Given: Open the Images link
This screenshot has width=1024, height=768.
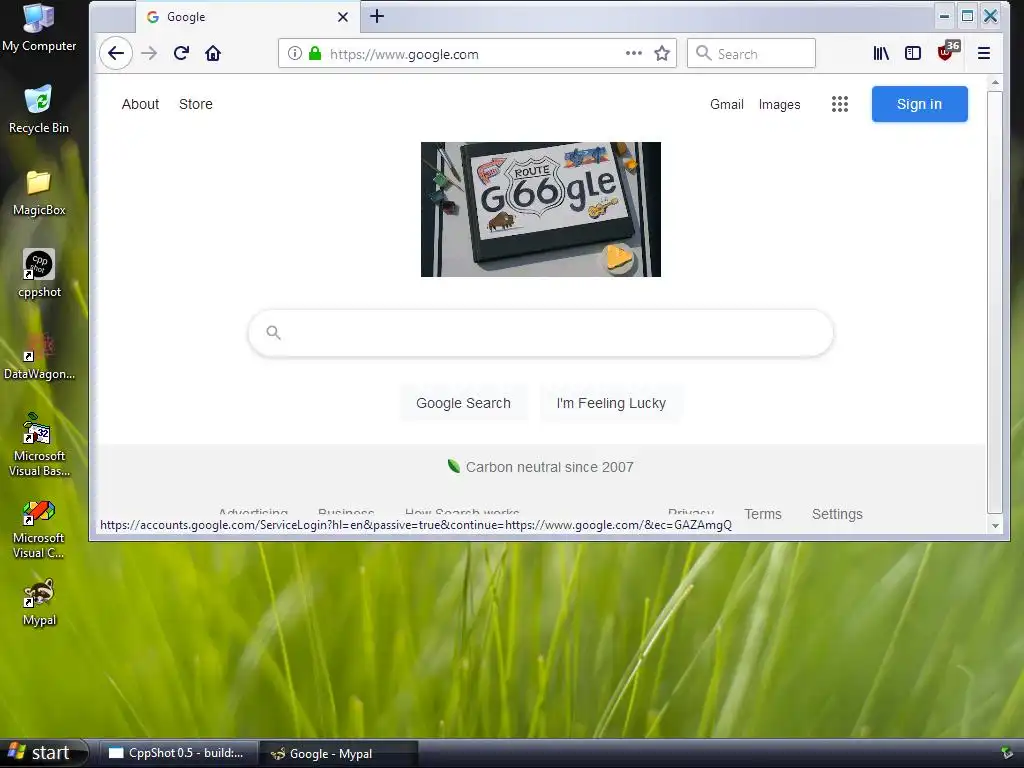Looking at the screenshot, I should pyautogui.click(x=779, y=104).
